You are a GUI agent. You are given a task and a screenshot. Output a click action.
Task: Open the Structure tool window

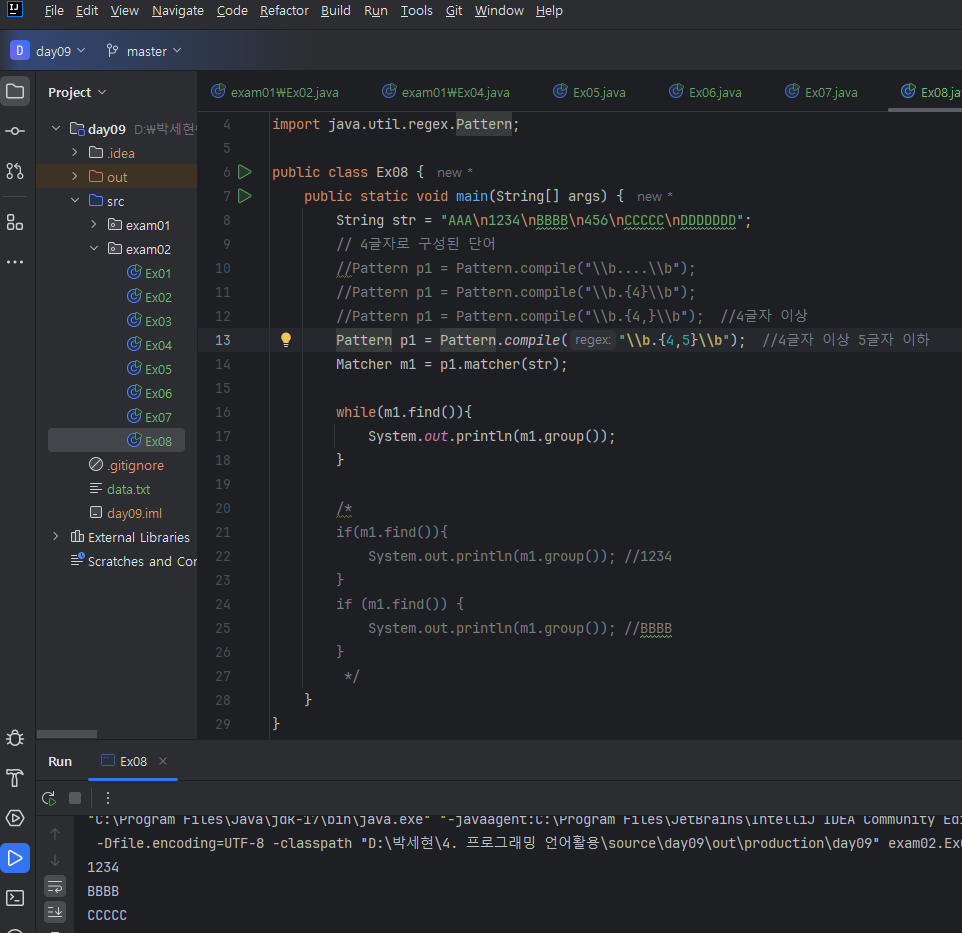pyautogui.click(x=15, y=221)
